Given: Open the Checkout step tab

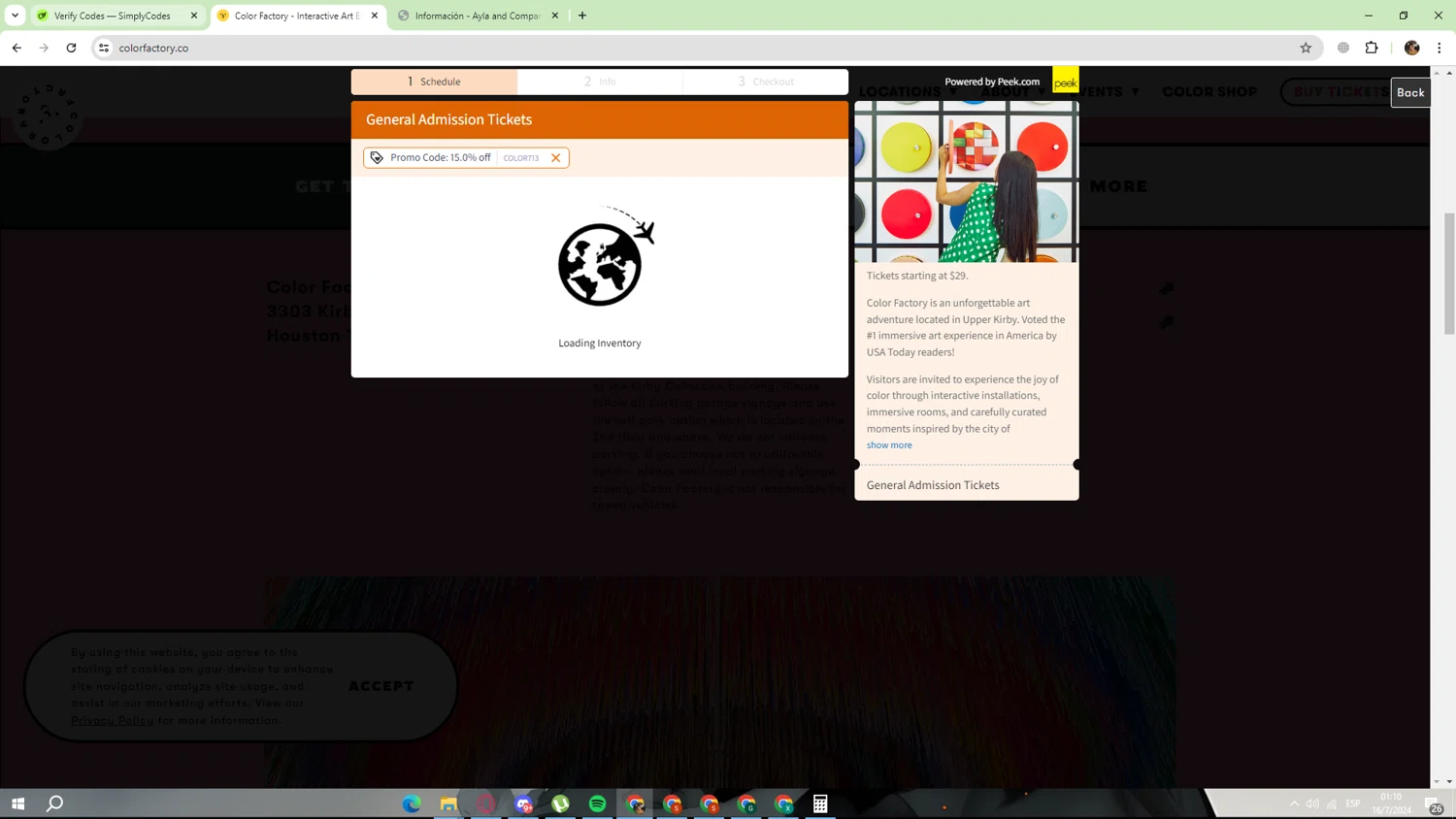Looking at the screenshot, I should (x=766, y=82).
